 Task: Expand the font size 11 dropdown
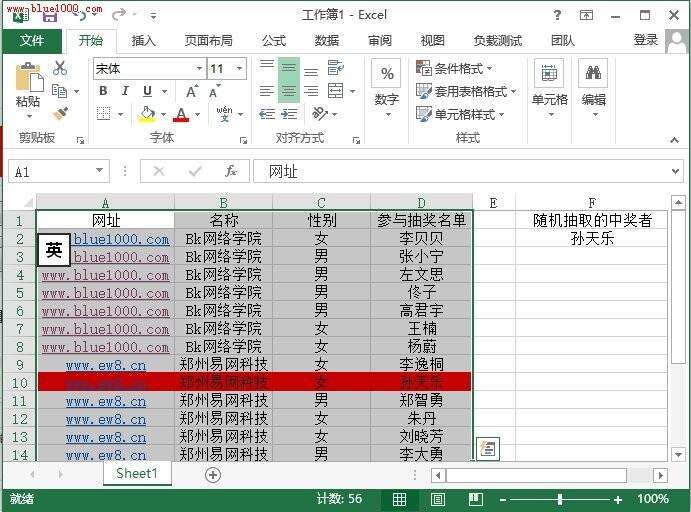tap(239, 68)
